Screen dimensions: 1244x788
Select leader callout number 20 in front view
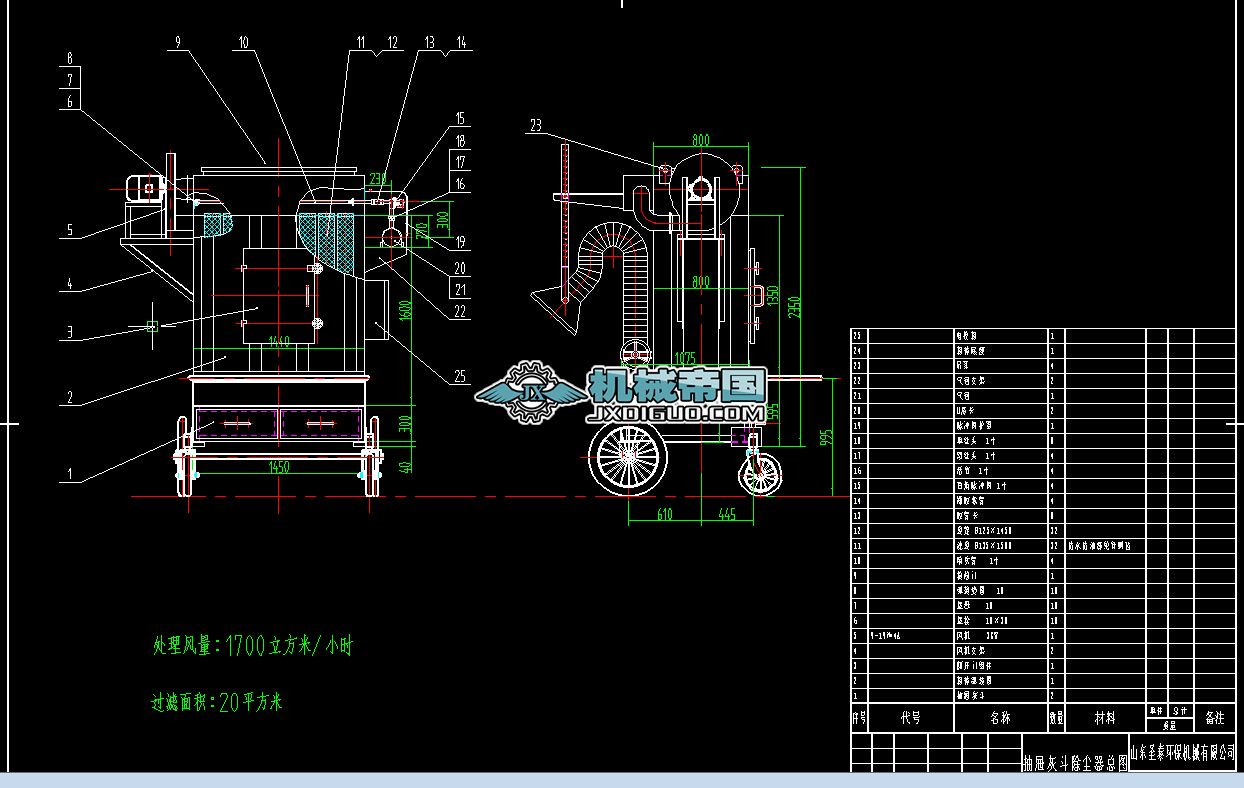coord(460,267)
